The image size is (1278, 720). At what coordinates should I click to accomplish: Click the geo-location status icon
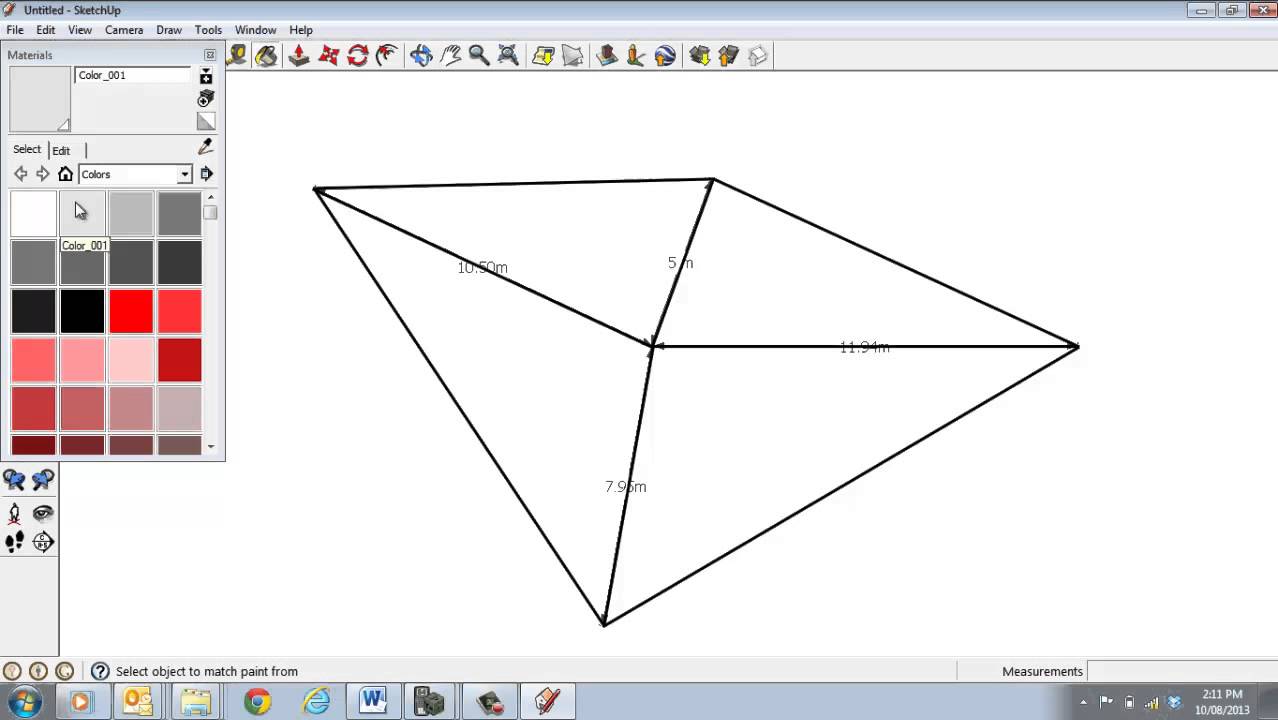(x=12, y=671)
